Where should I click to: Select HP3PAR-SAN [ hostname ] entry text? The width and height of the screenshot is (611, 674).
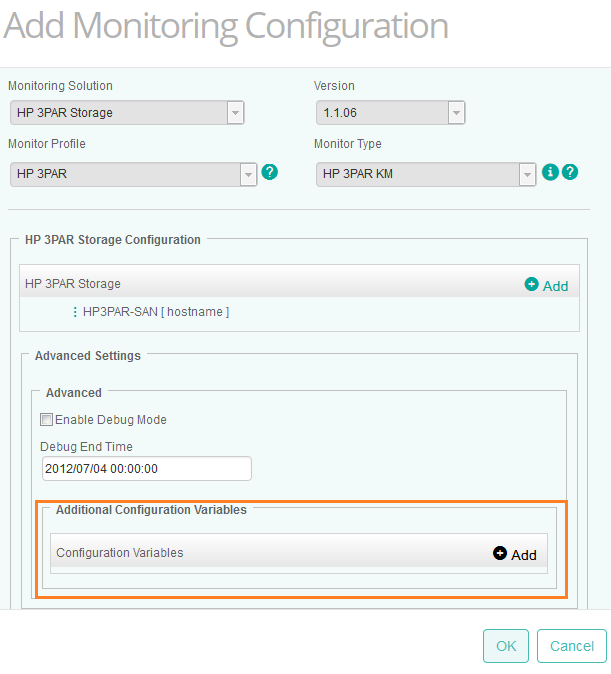click(x=156, y=312)
